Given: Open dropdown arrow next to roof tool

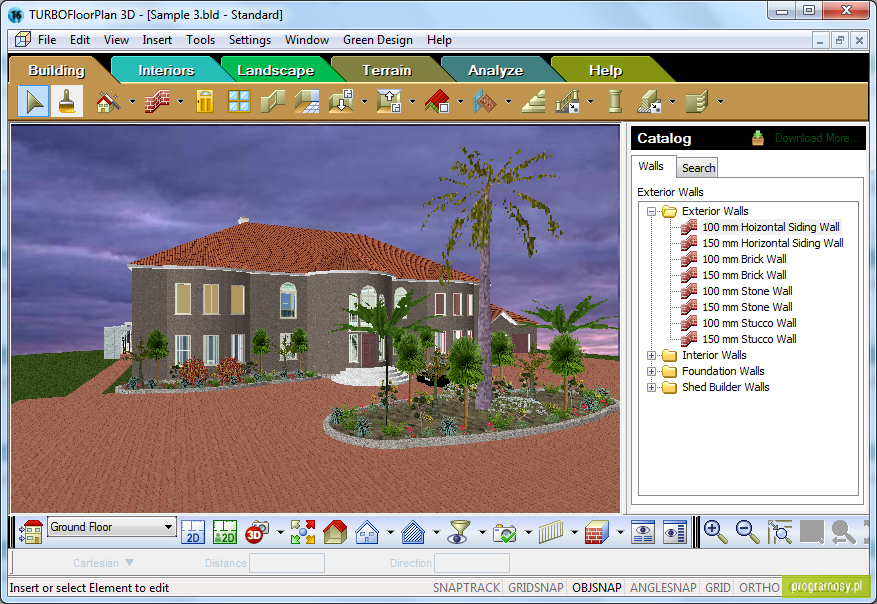Looking at the screenshot, I should point(460,102).
